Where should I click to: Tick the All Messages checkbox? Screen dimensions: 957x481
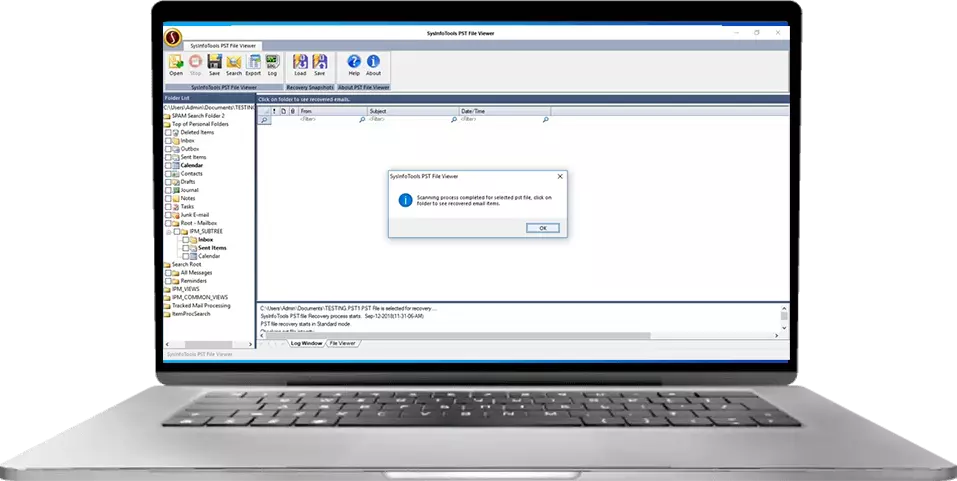[168, 273]
